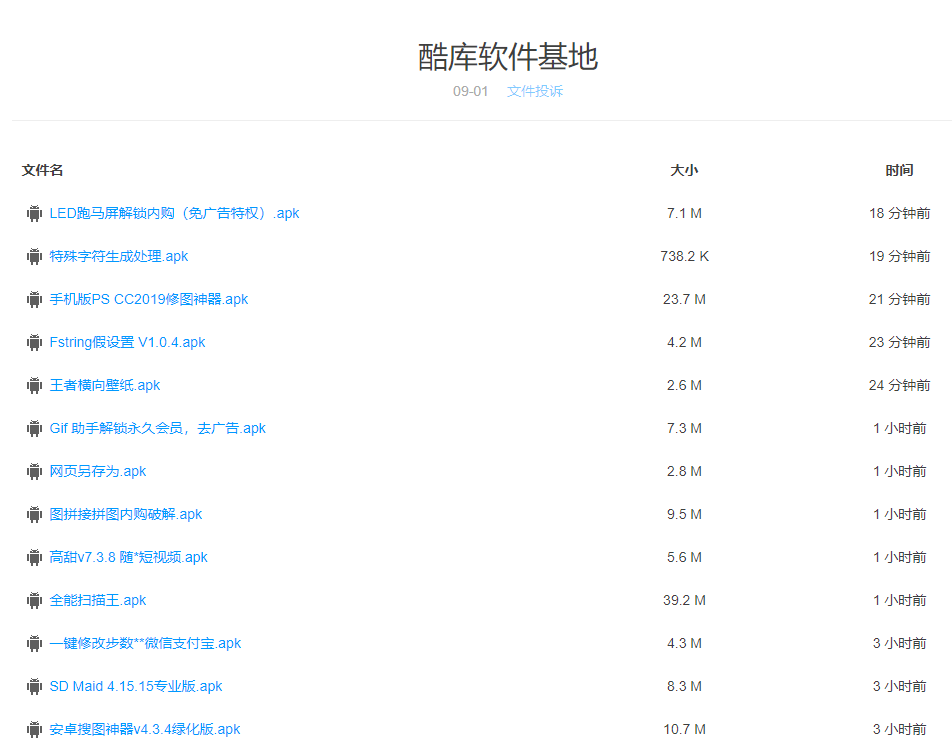This screenshot has height=747, width=952.
Task: Open the 特殊字符生成处理.apk file link
Action: [115, 256]
